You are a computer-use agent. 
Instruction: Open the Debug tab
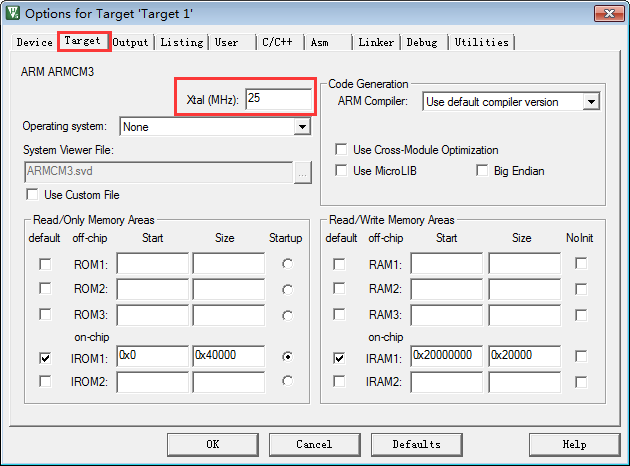(422, 42)
